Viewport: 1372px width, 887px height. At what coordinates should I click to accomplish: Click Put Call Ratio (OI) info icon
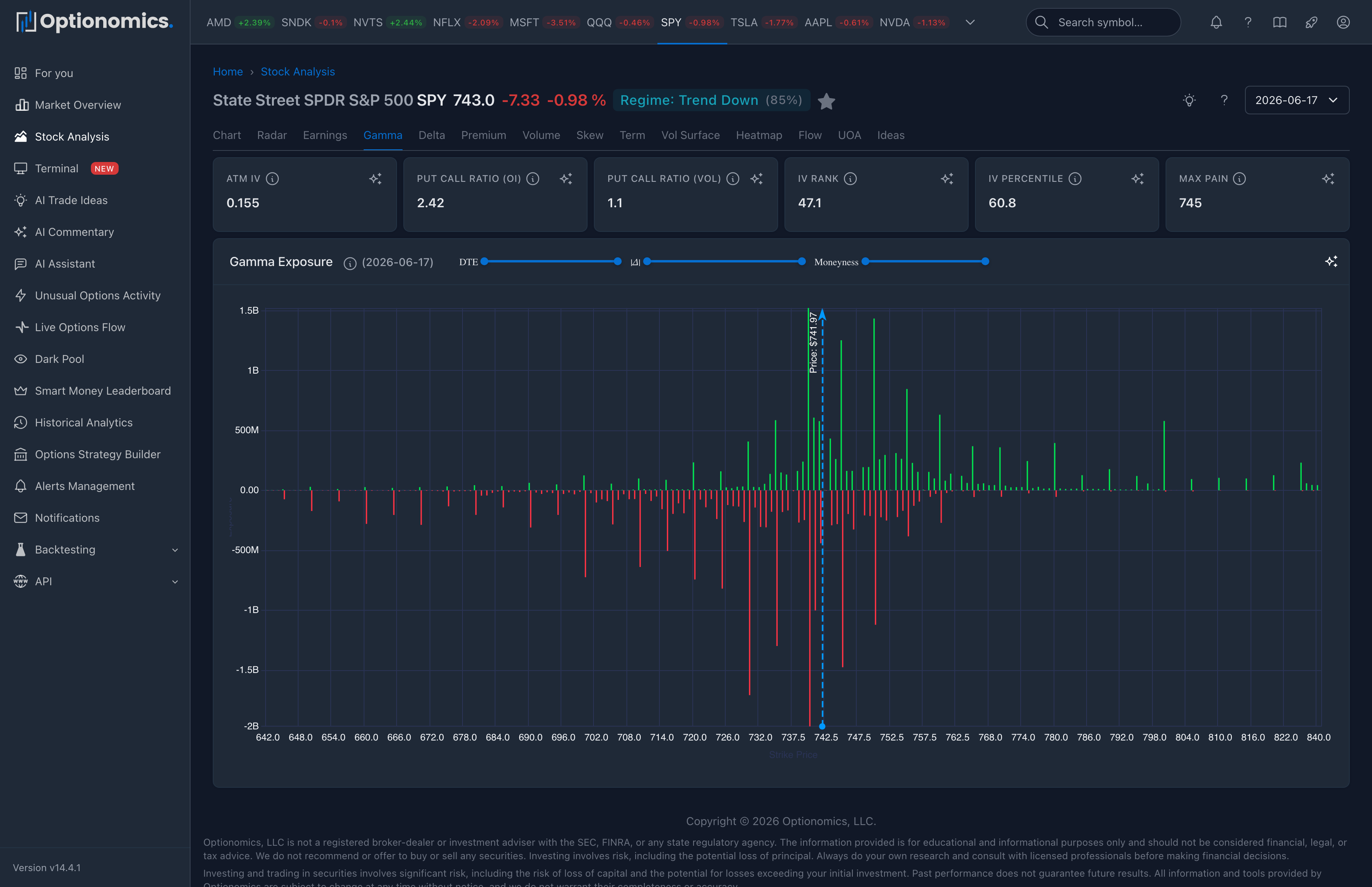tap(533, 179)
